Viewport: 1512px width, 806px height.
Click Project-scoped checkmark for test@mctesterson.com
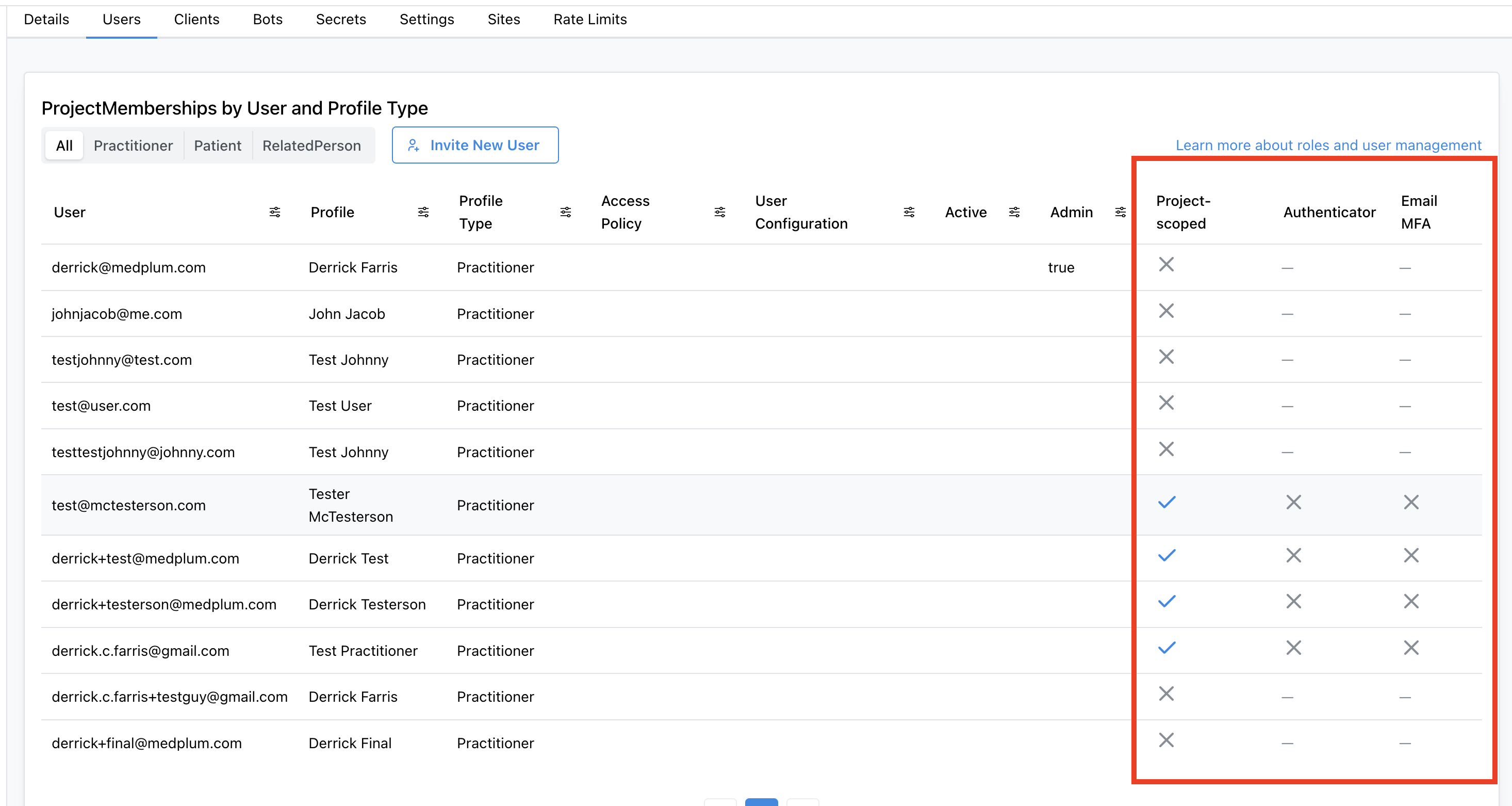click(x=1167, y=502)
